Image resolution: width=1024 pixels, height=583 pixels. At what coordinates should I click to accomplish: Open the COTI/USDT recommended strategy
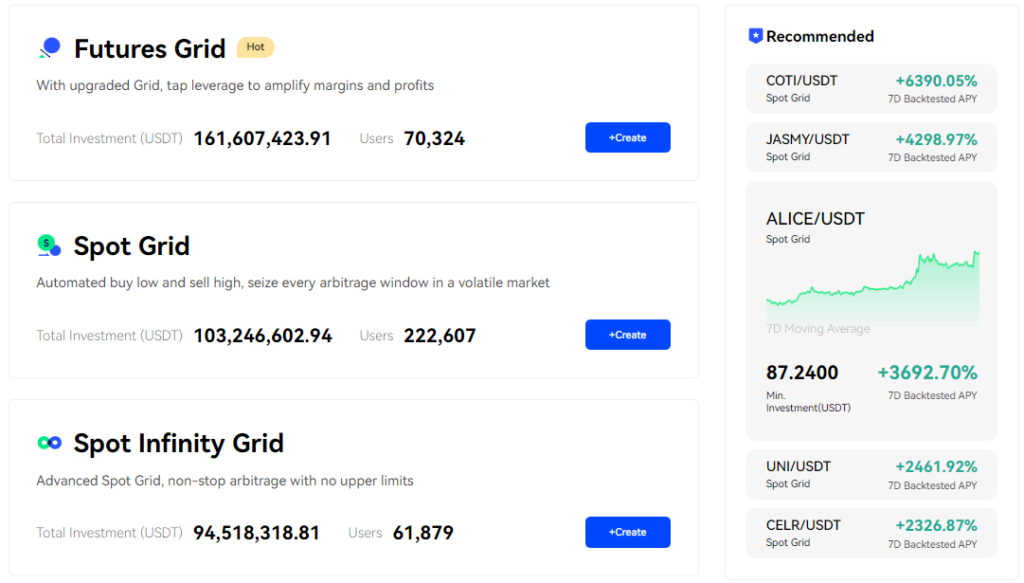[x=870, y=88]
